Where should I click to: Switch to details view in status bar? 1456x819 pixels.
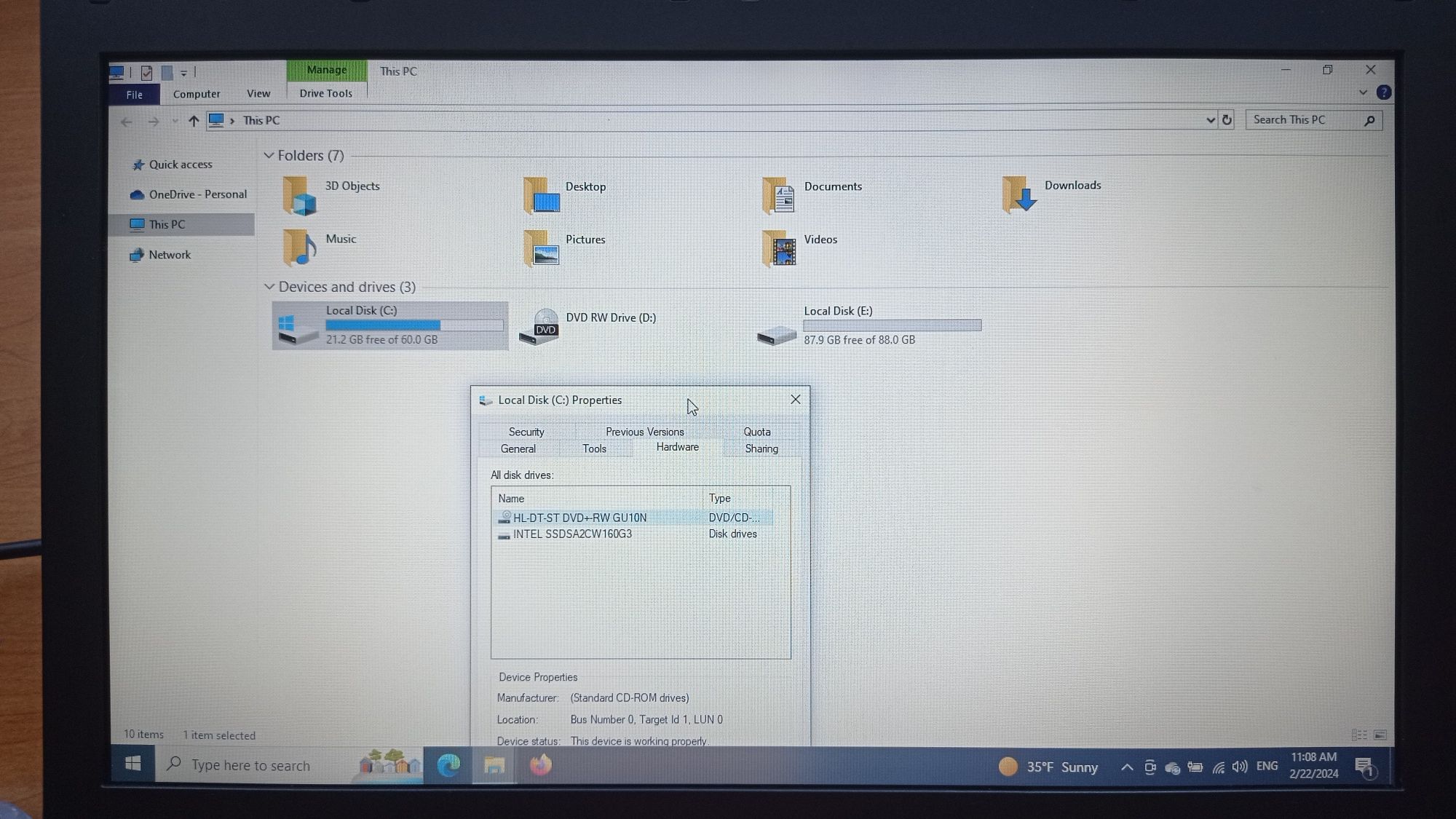click(1359, 735)
